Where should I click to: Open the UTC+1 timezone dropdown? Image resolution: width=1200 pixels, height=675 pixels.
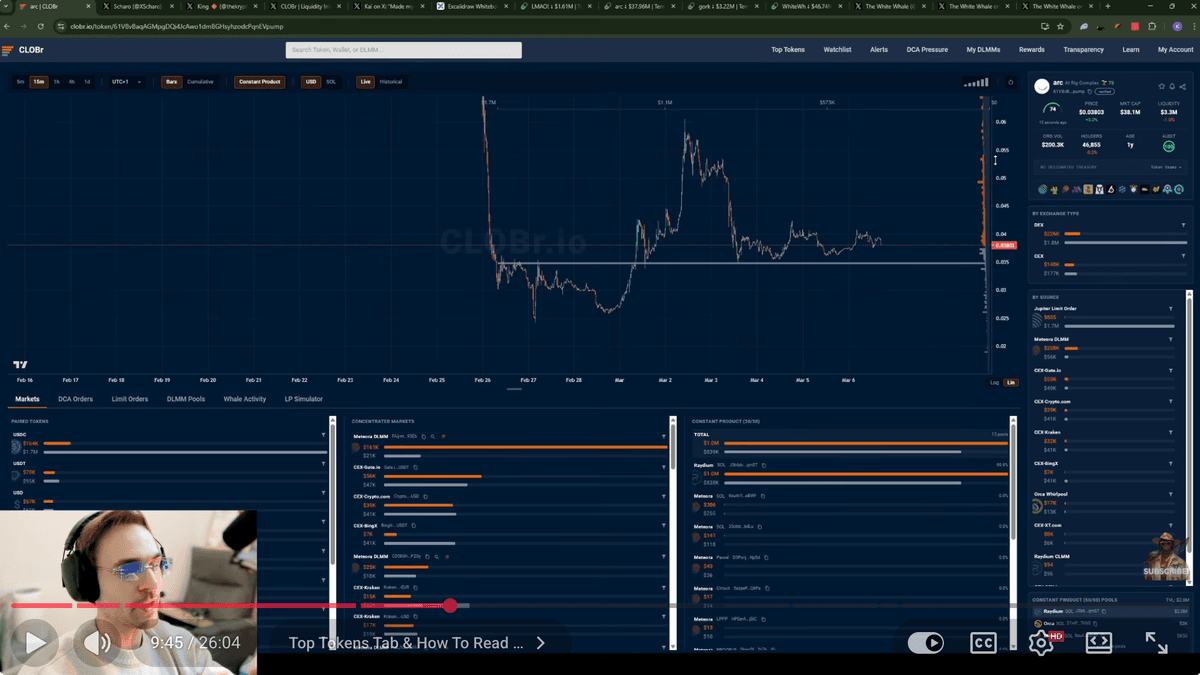point(126,82)
